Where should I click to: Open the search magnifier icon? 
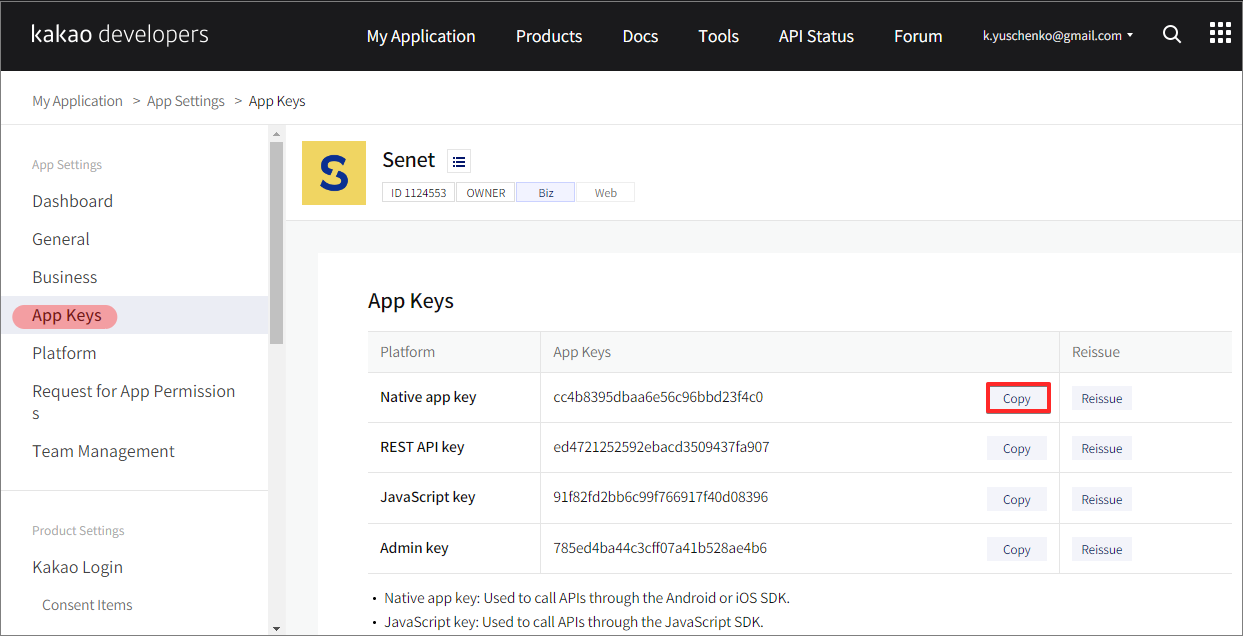click(x=1172, y=35)
